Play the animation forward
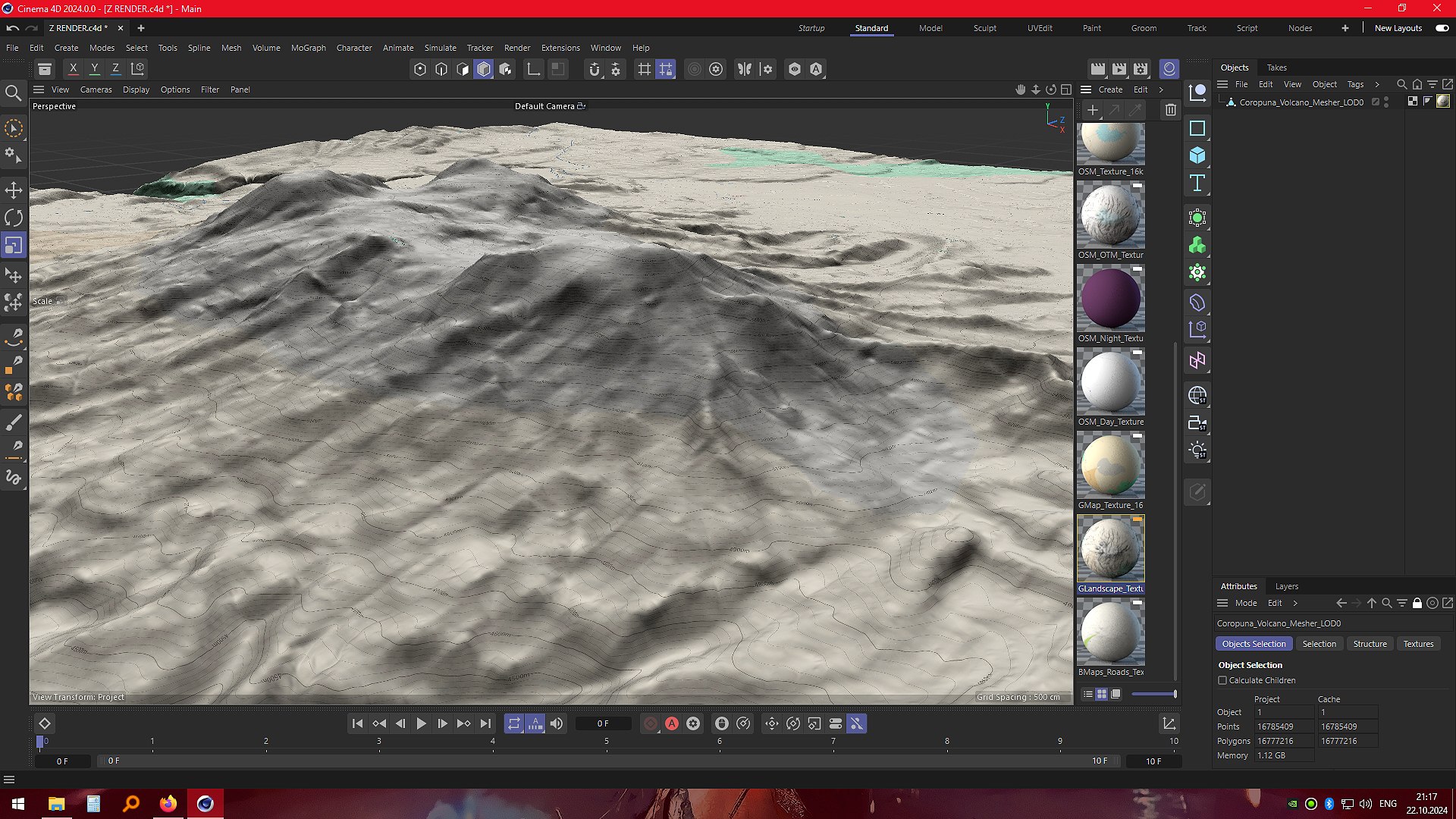 421,723
